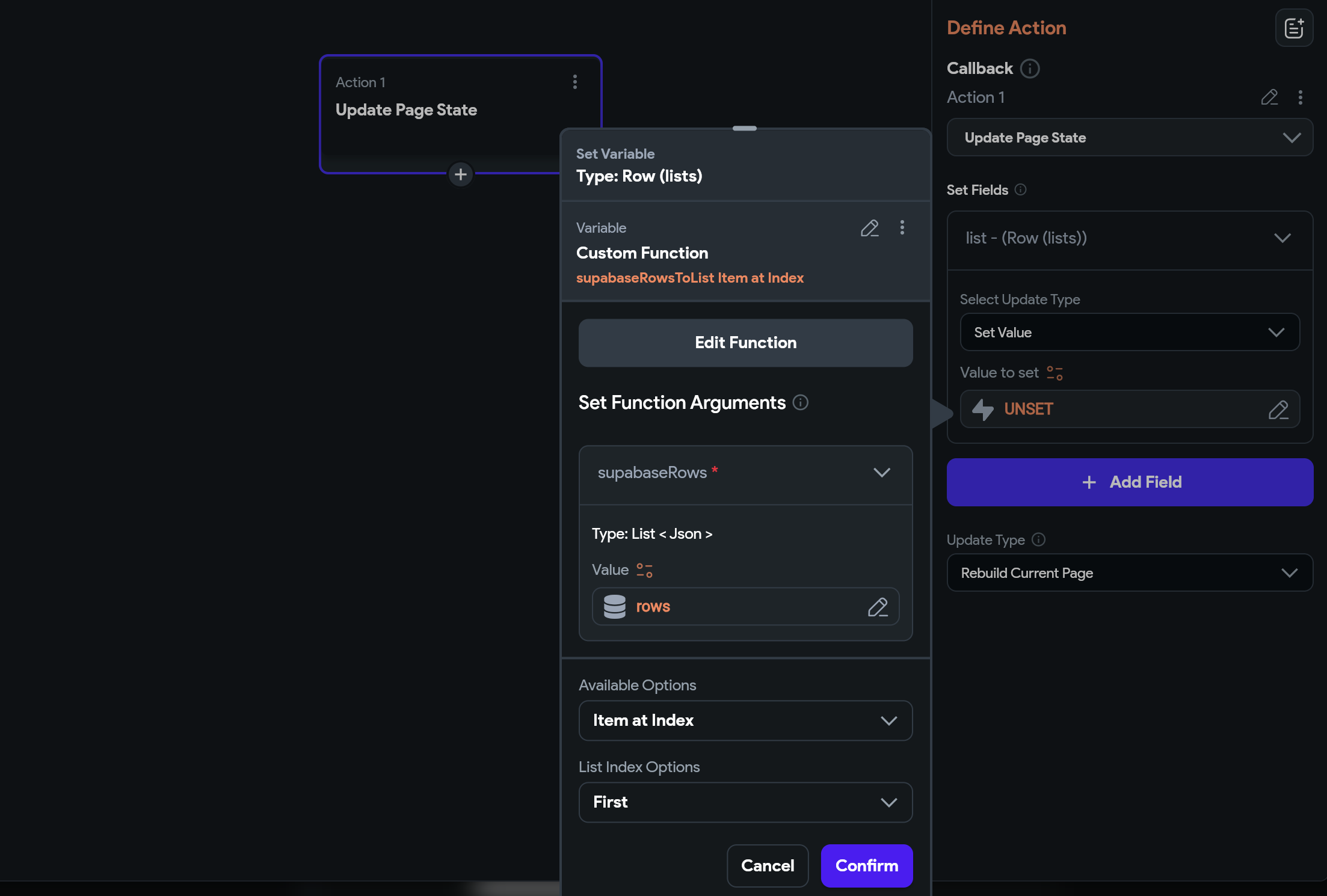Edit the rows value with the pencil icon
This screenshot has height=896, width=1327.
tap(878, 607)
